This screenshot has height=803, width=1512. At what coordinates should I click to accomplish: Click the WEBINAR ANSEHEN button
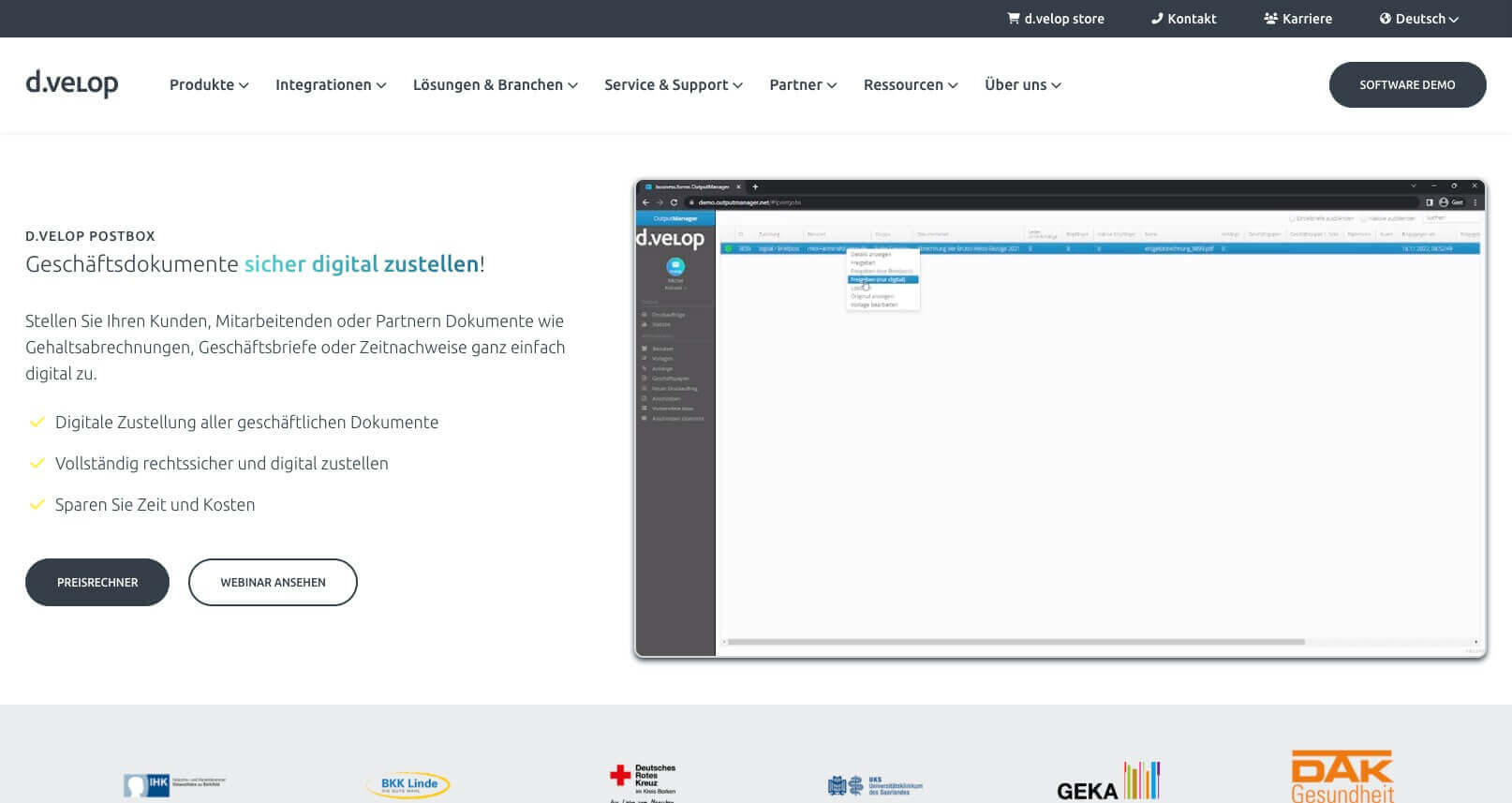tap(273, 582)
